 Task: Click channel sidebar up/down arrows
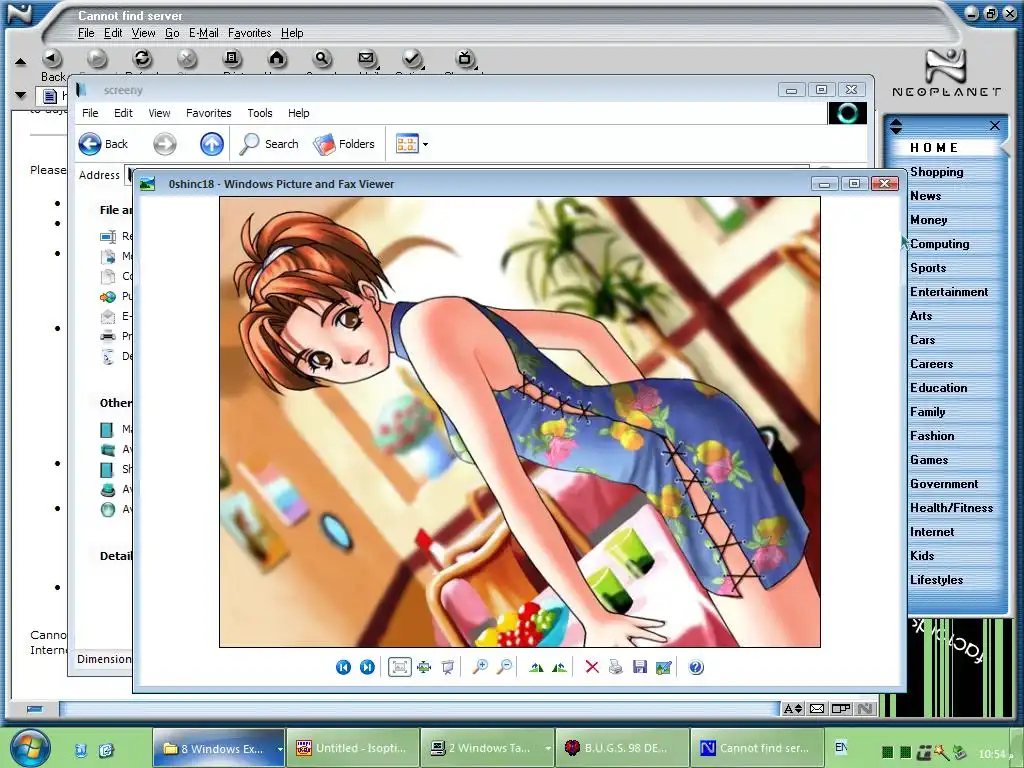point(896,126)
